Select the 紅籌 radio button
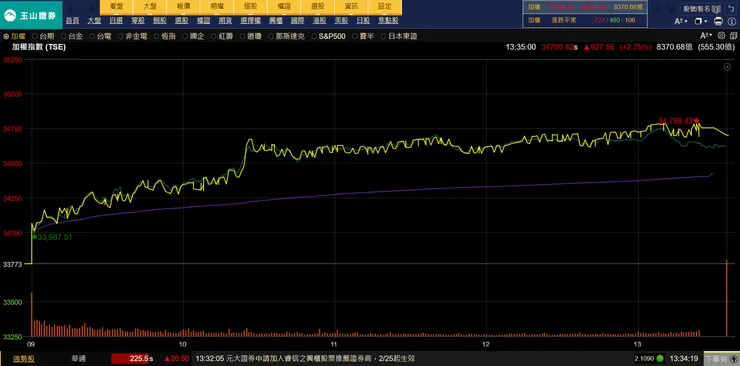 214,36
